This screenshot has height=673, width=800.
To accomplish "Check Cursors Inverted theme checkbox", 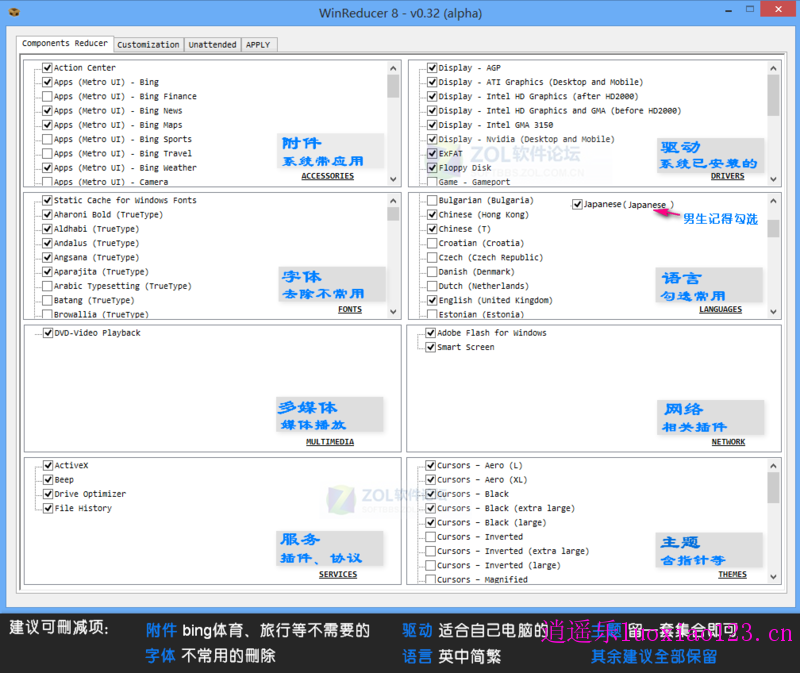I will tap(431, 537).
